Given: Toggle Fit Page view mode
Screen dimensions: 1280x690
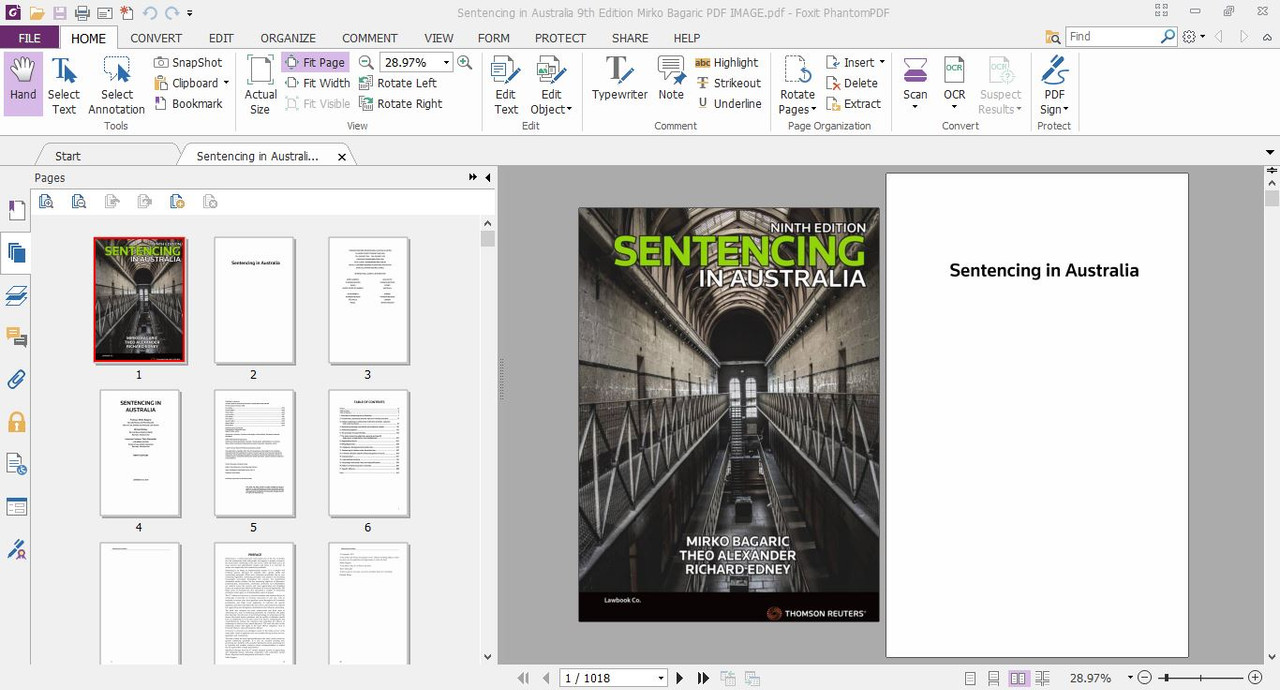Looking at the screenshot, I should pos(315,62).
